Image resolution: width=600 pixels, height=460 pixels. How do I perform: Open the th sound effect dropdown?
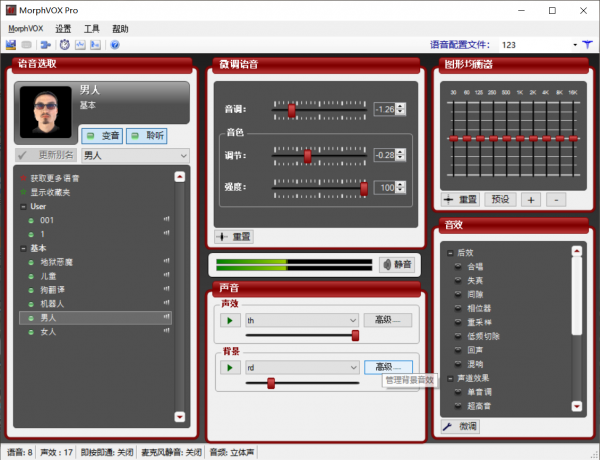[302, 320]
